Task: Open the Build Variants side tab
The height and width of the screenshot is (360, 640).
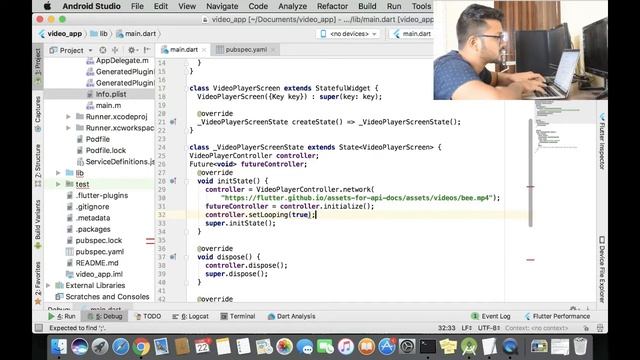Action: (38, 224)
